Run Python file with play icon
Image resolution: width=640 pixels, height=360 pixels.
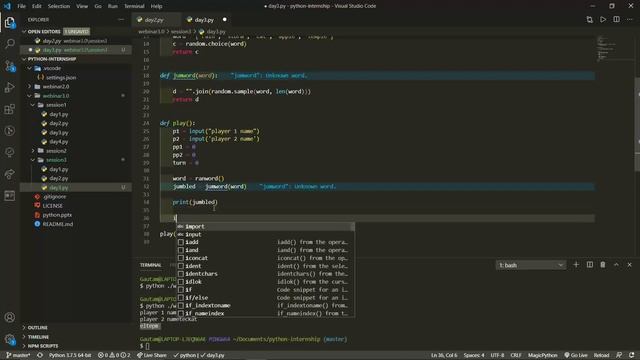click(603, 20)
